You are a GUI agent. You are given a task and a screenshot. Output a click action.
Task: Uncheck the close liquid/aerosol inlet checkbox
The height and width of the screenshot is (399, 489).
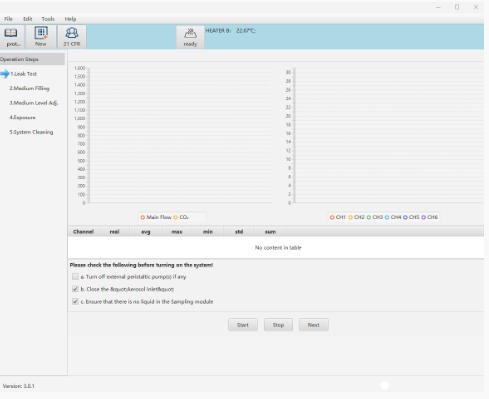pos(75,289)
